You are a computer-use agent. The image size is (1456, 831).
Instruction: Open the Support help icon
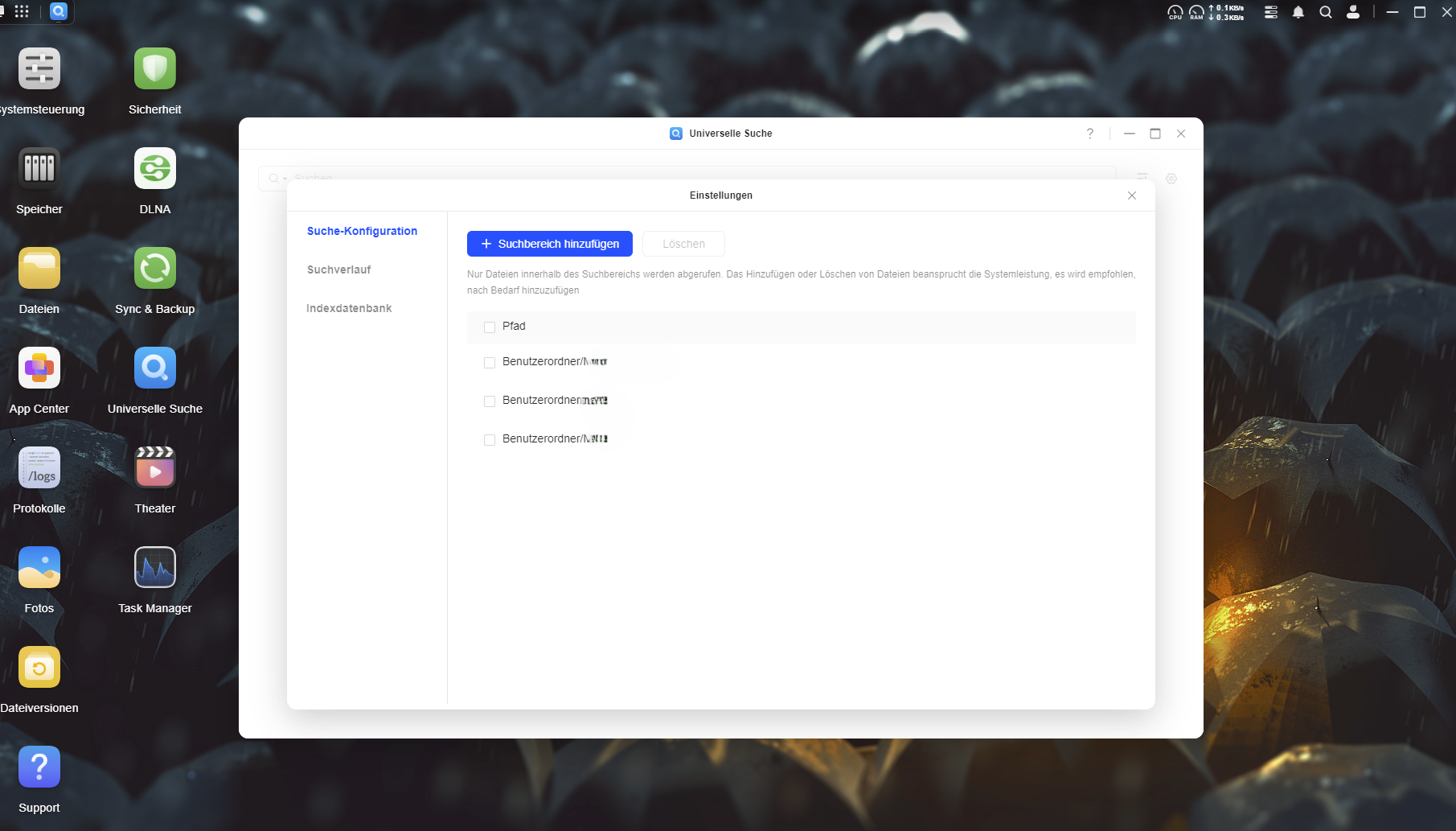(39, 767)
